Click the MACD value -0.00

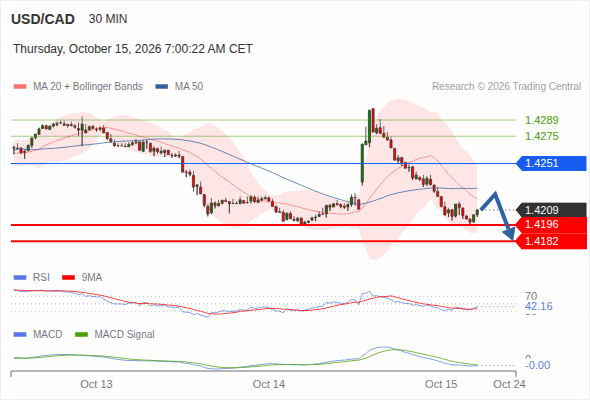[538, 365]
